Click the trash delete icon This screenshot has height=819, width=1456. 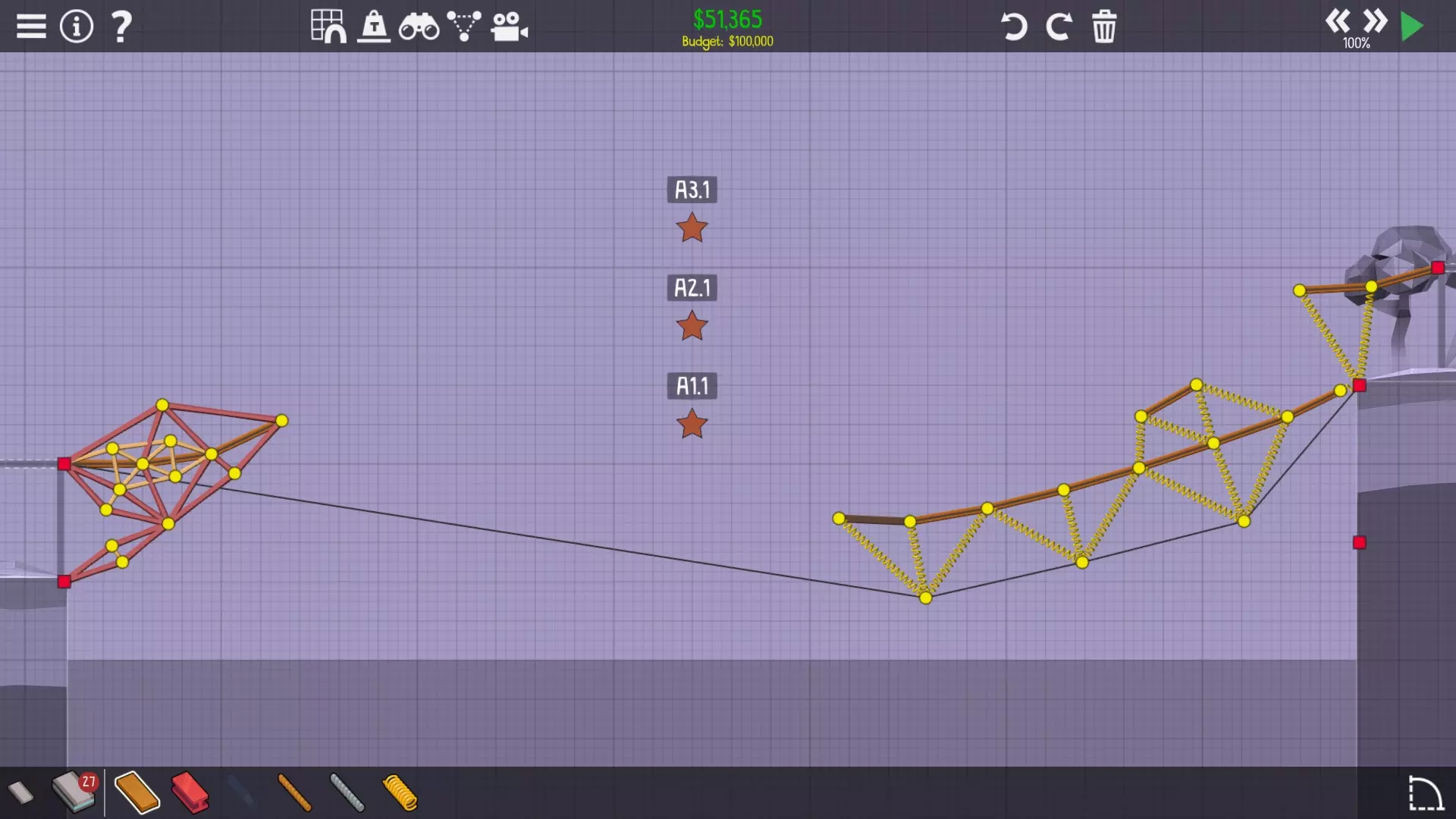pos(1104,27)
